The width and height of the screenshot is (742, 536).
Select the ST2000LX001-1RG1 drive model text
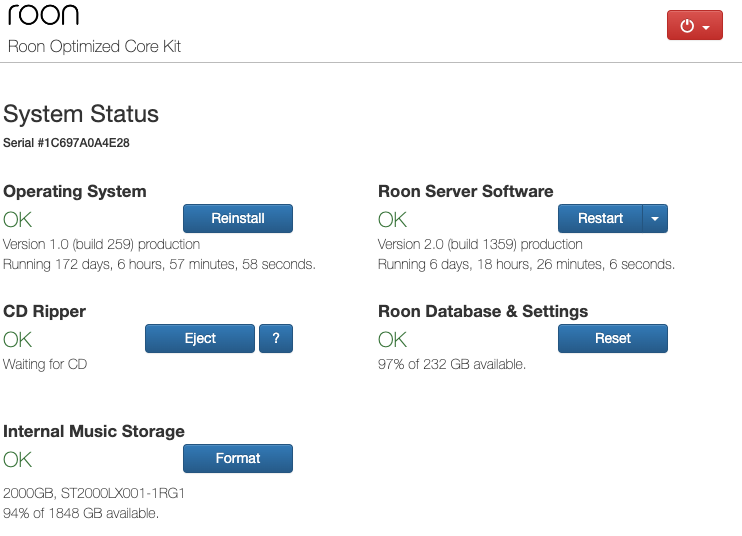tap(123, 493)
